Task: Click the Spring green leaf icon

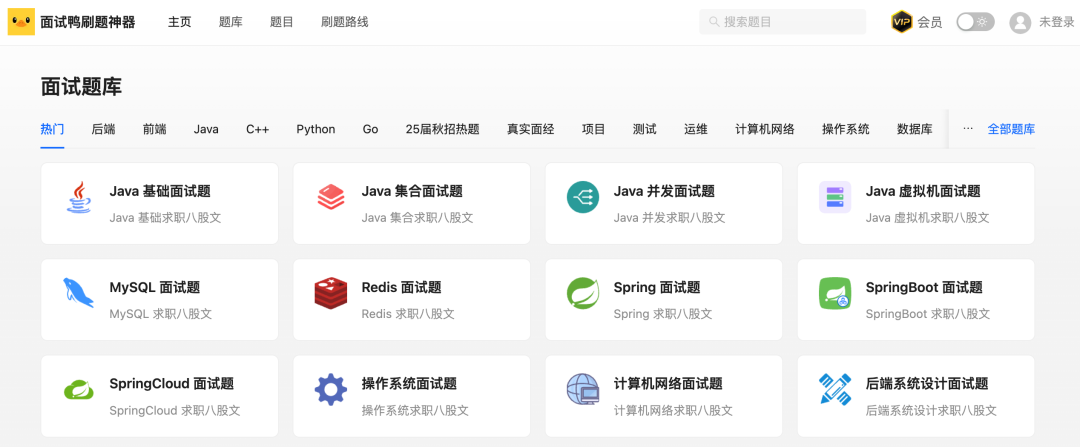Action: [583, 293]
